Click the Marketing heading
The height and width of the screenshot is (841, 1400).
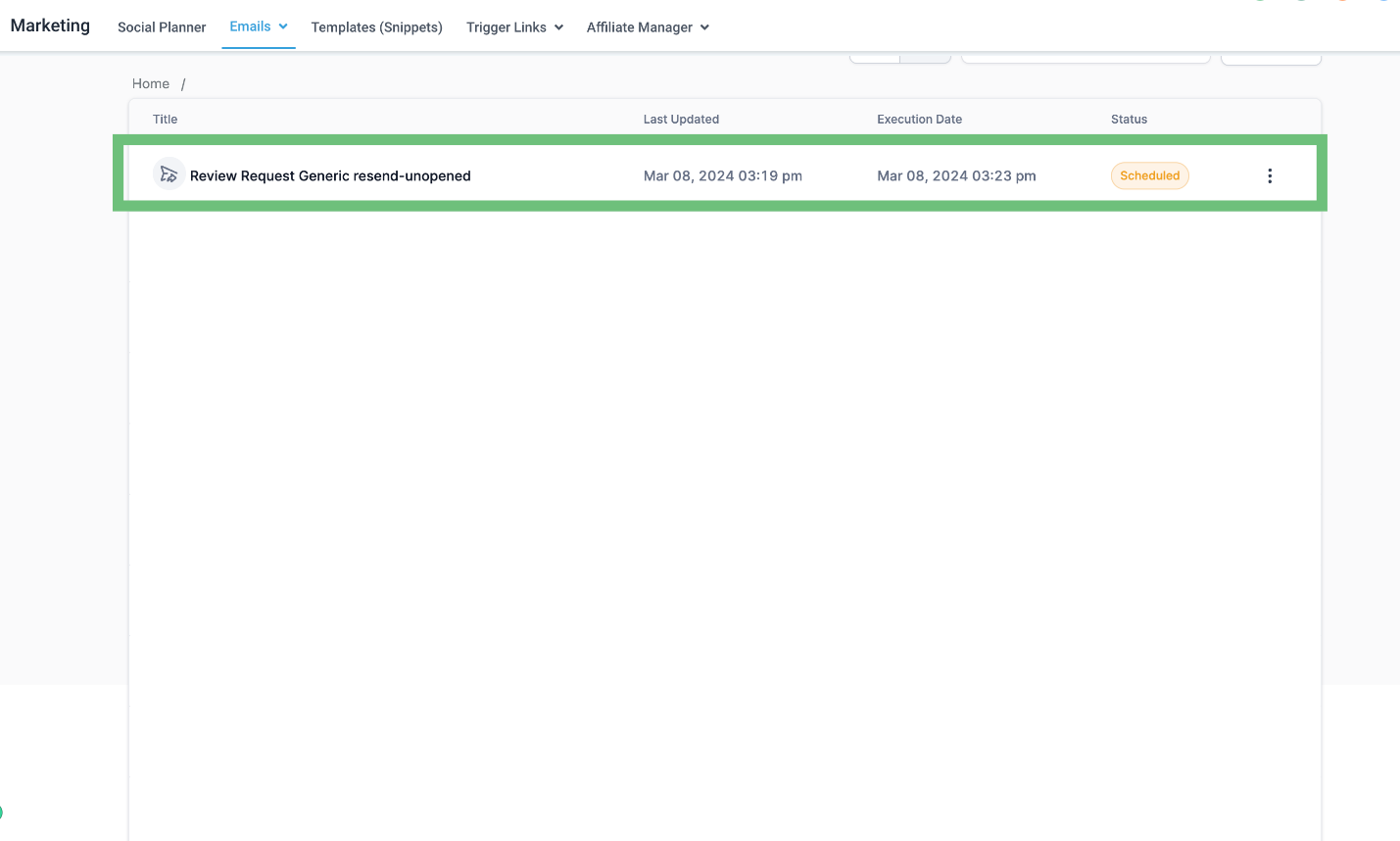50,25
